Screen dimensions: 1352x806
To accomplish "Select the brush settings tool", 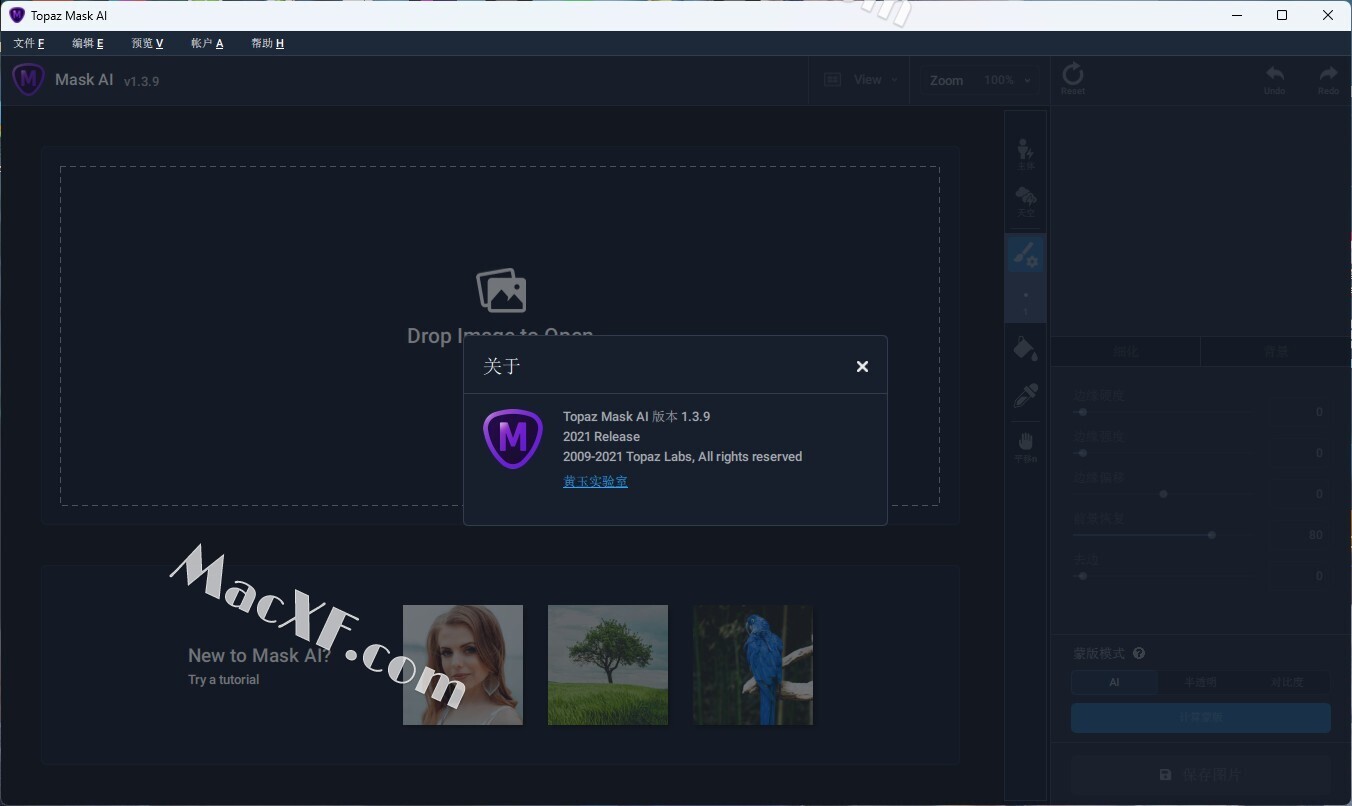I will pos(1025,256).
